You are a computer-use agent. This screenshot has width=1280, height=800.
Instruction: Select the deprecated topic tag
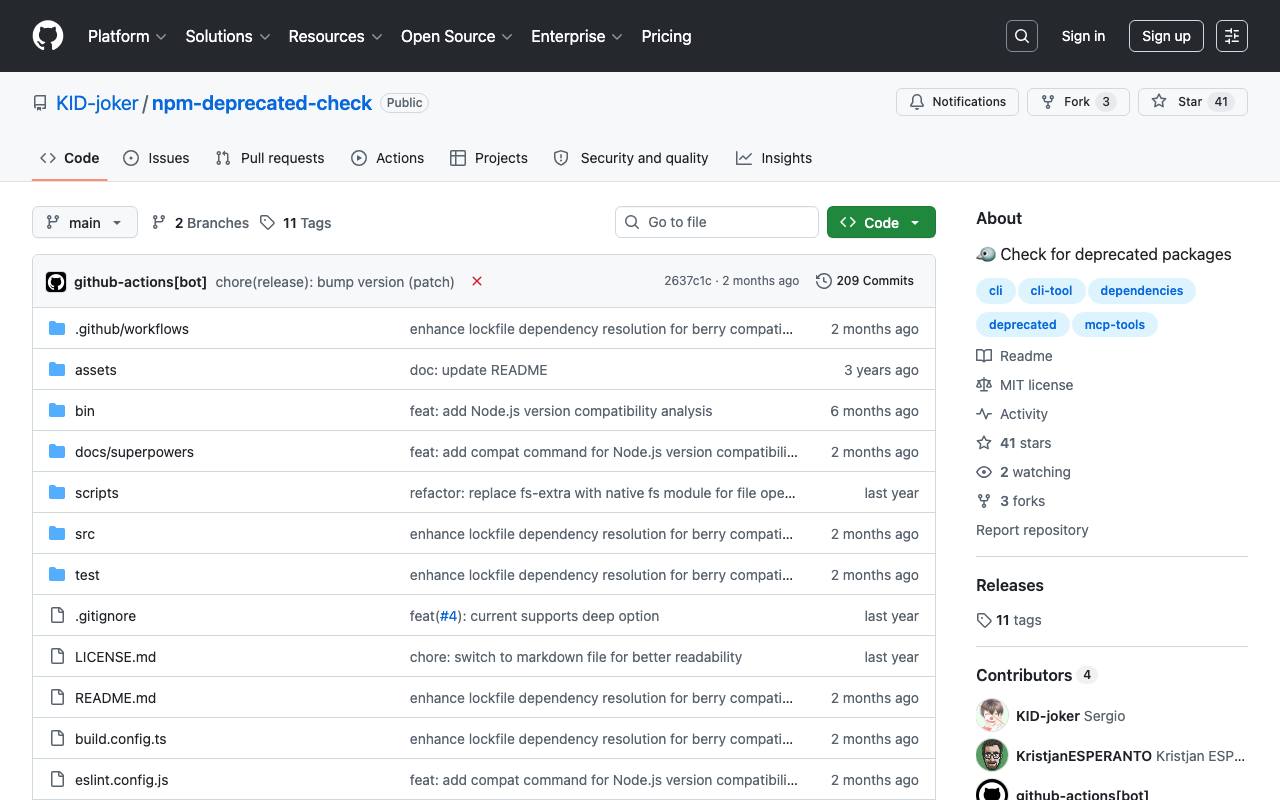coord(1023,325)
